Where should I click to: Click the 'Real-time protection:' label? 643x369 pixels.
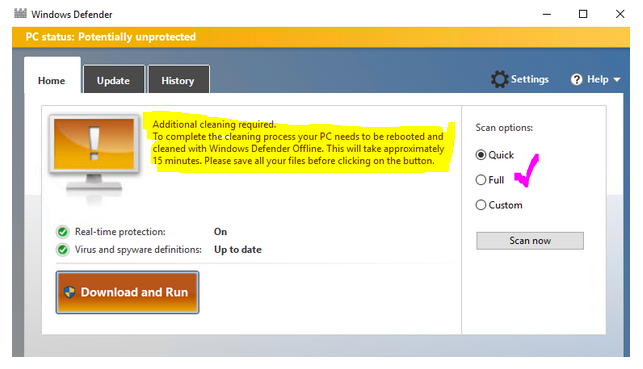click(120, 232)
